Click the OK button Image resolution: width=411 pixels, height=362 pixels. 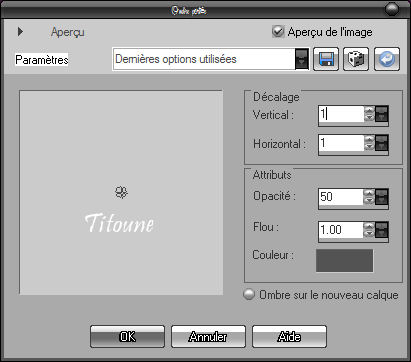(x=127, y=337)
